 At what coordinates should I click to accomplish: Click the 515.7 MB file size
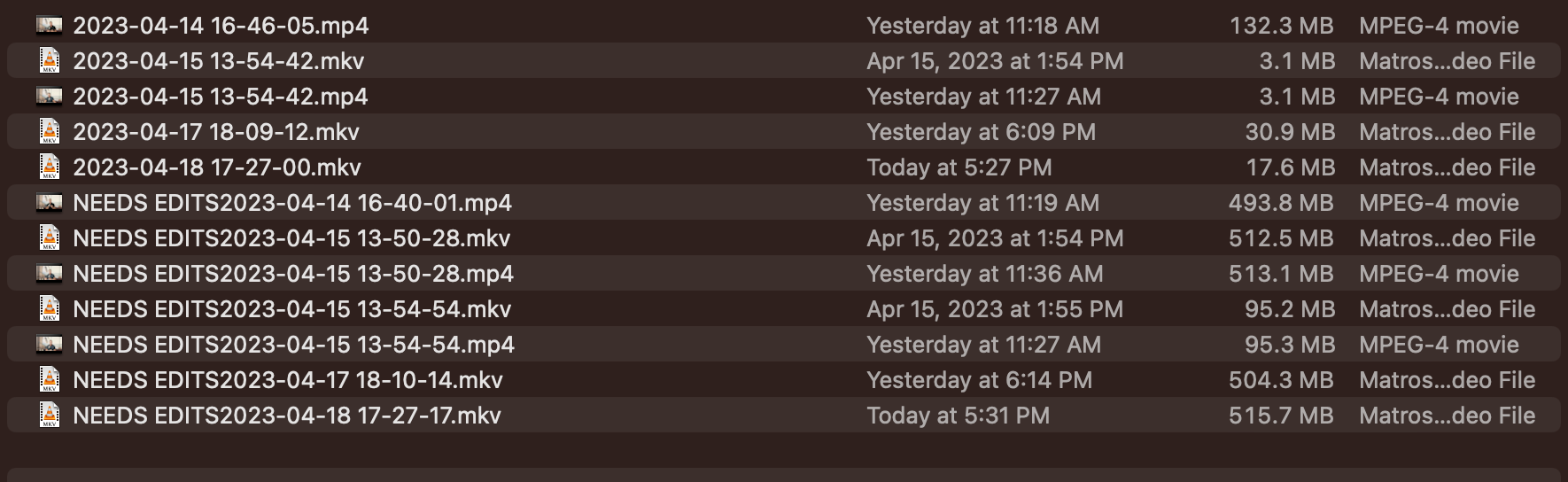point(1280,416)
